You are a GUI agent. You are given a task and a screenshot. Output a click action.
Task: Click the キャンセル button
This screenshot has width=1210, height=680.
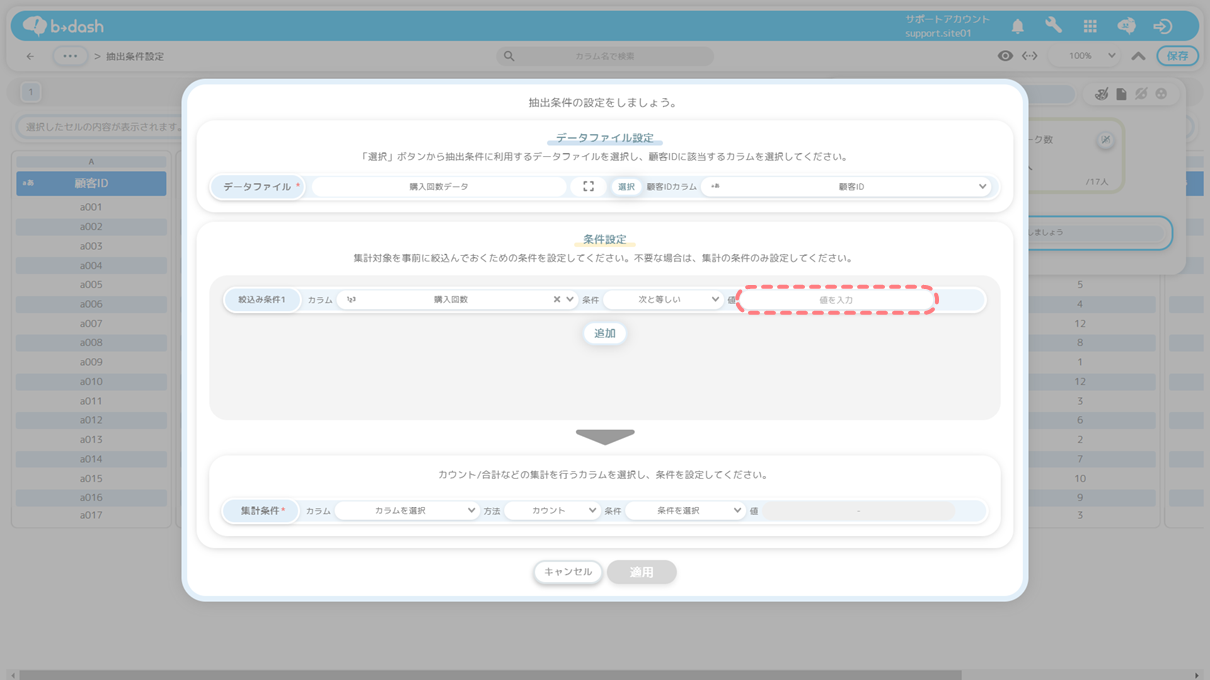click(568, 572)
